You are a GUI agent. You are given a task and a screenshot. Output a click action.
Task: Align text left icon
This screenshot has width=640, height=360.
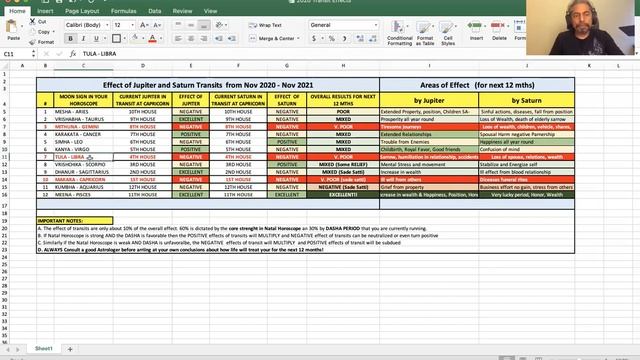pyautogui.click(x=178, y=38)
